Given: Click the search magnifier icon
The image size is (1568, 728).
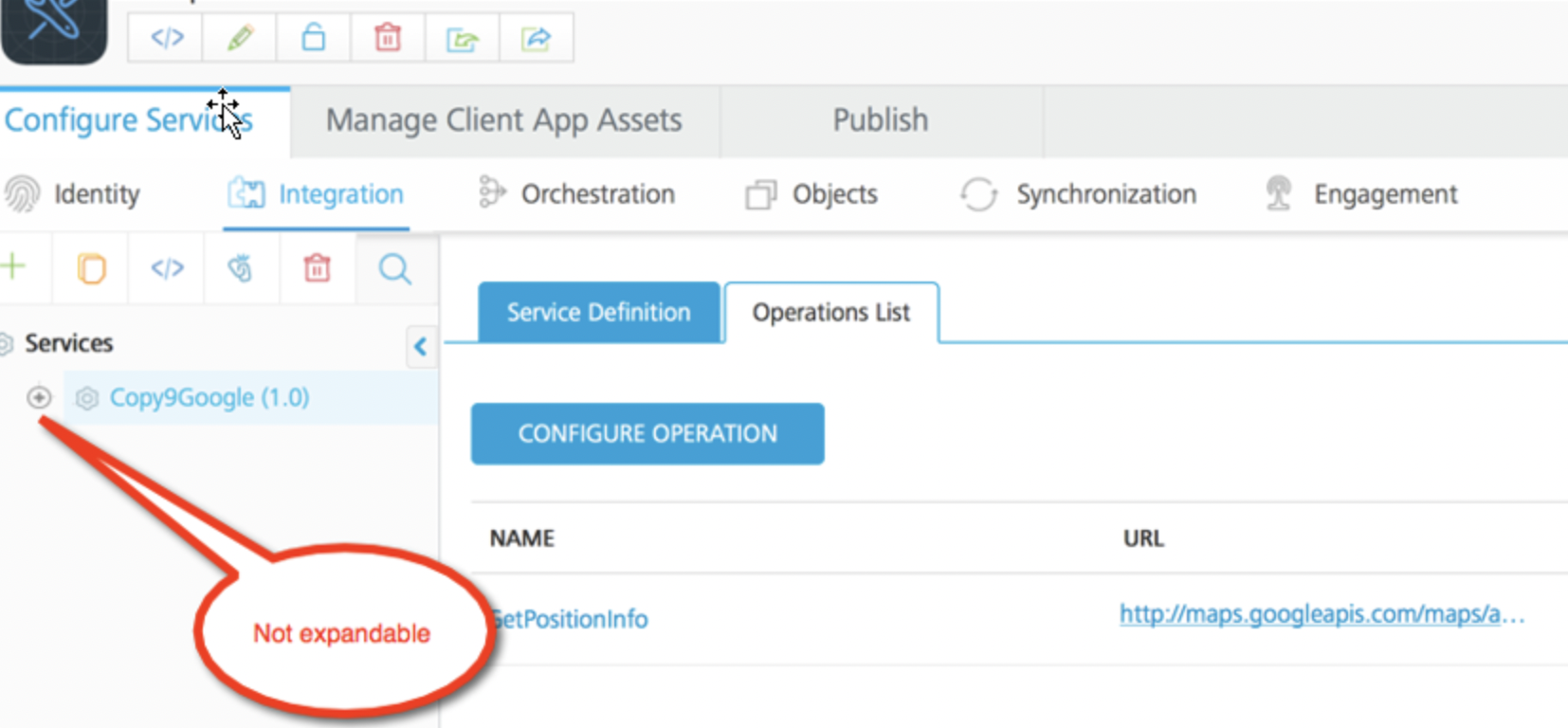Looking at the screenshot, I should pos(394,269).
